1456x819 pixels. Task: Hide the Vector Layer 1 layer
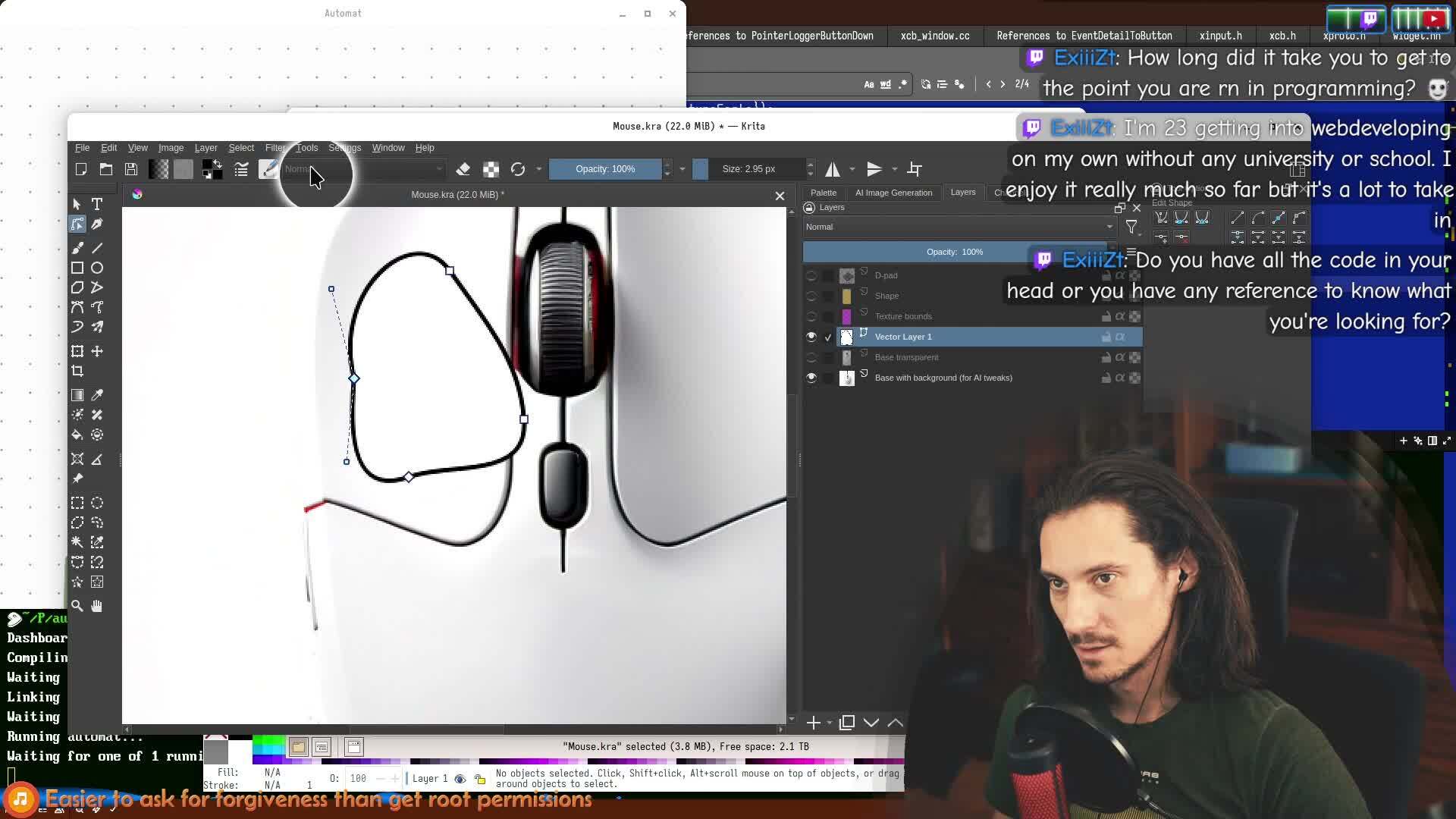click(811, 337)
